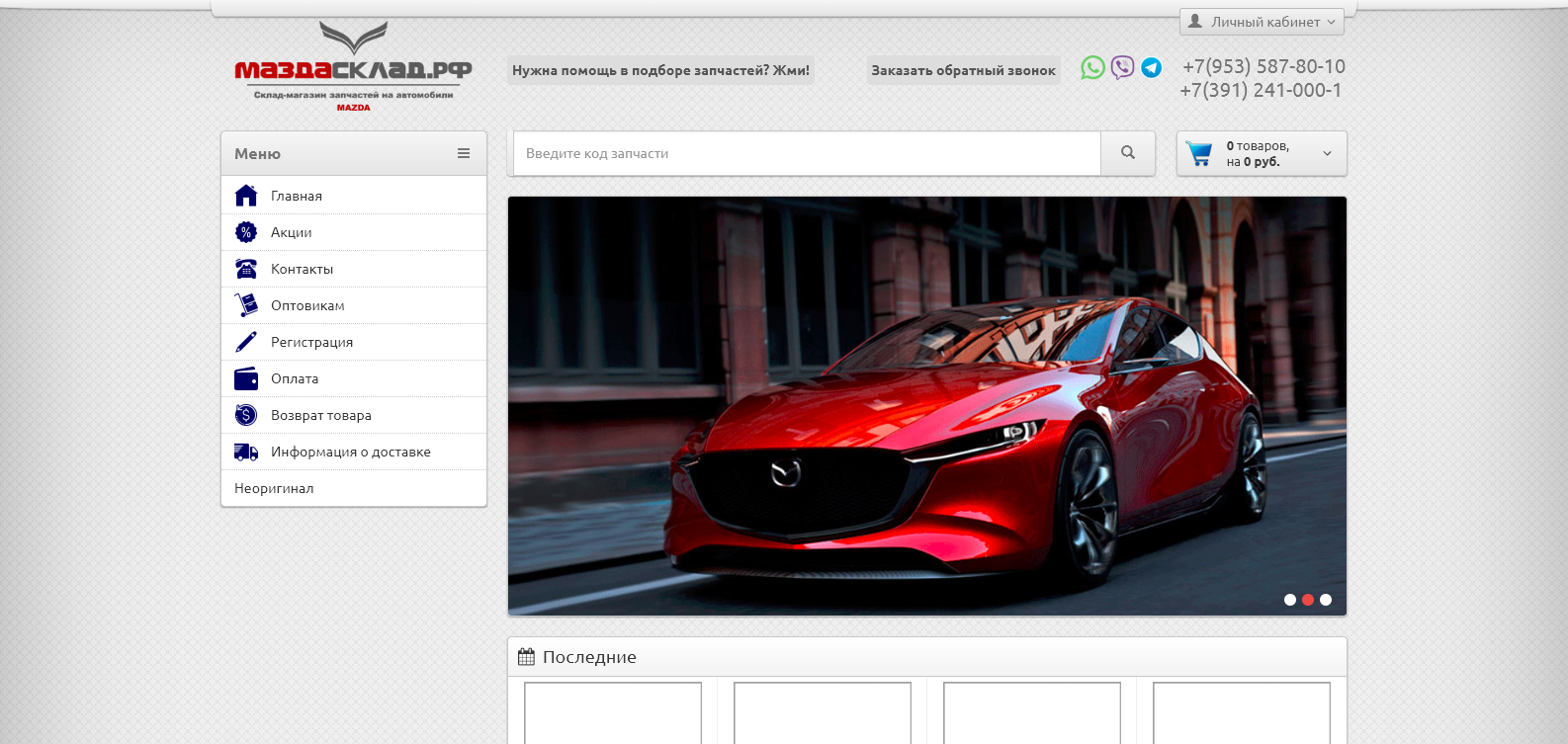Viewport: 1568px width, 744px height.
Task: Click the user icon in Личный кабинет
Action: coord(1195,21)
